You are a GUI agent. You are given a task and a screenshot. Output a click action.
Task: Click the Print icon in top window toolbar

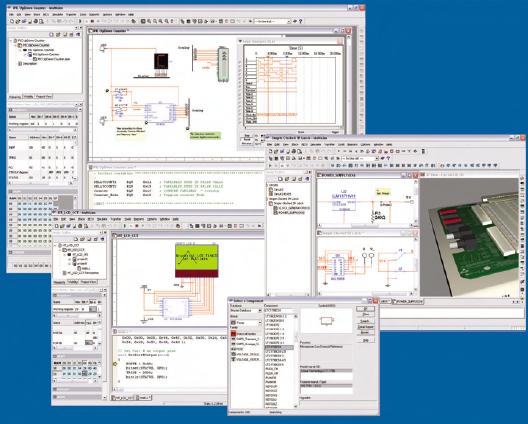[x=36, y=21]
